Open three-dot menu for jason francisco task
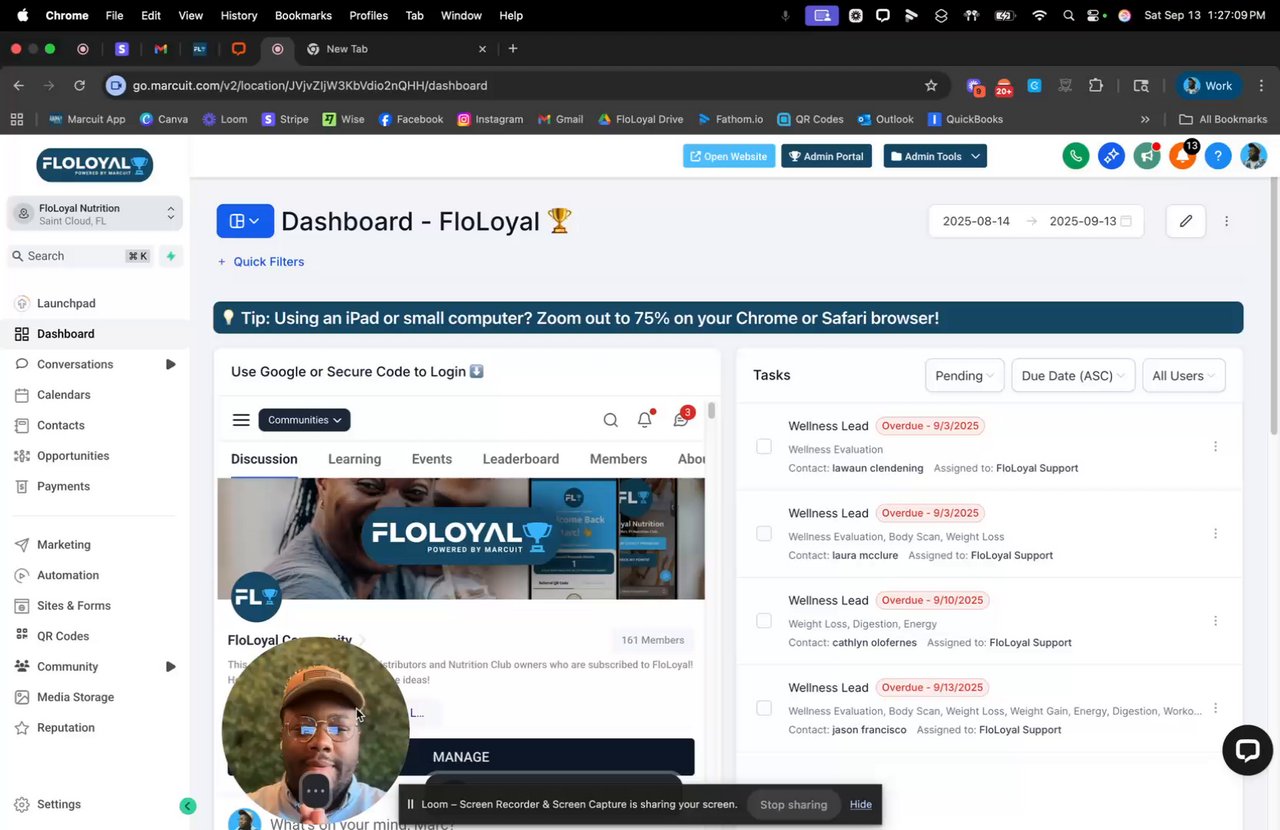This screenshot has height=830, width=1280. (1215, 708)
